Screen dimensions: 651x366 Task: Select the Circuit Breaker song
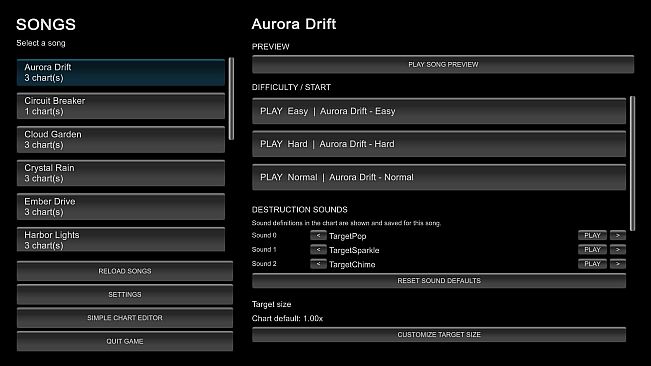(x=121, y=106)
